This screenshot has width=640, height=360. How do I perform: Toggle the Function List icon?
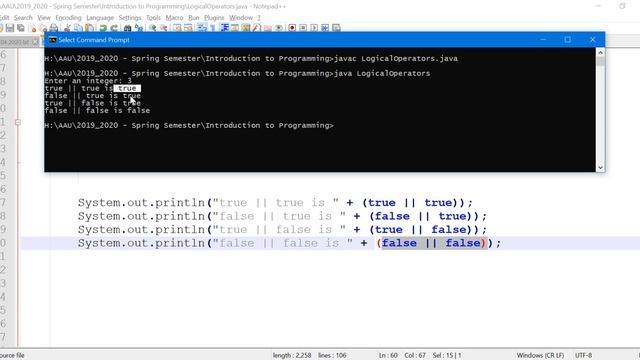[256, 28]
